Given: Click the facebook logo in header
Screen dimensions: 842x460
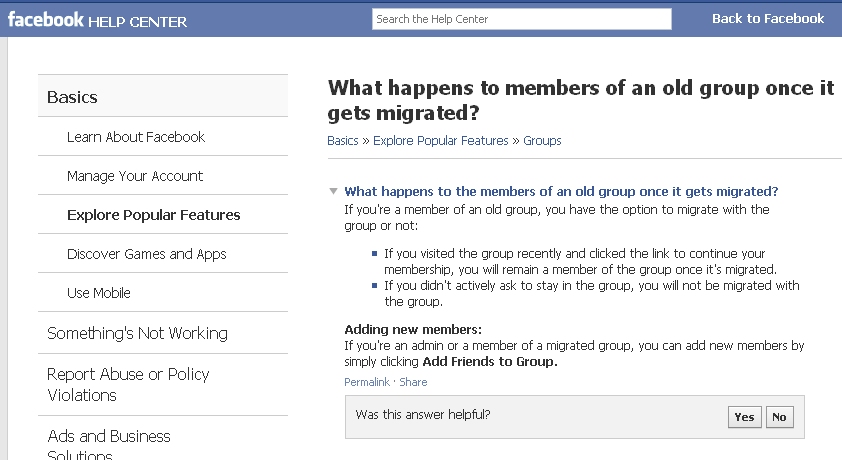Looking at the screenshot, I should (x=46, y=20).
